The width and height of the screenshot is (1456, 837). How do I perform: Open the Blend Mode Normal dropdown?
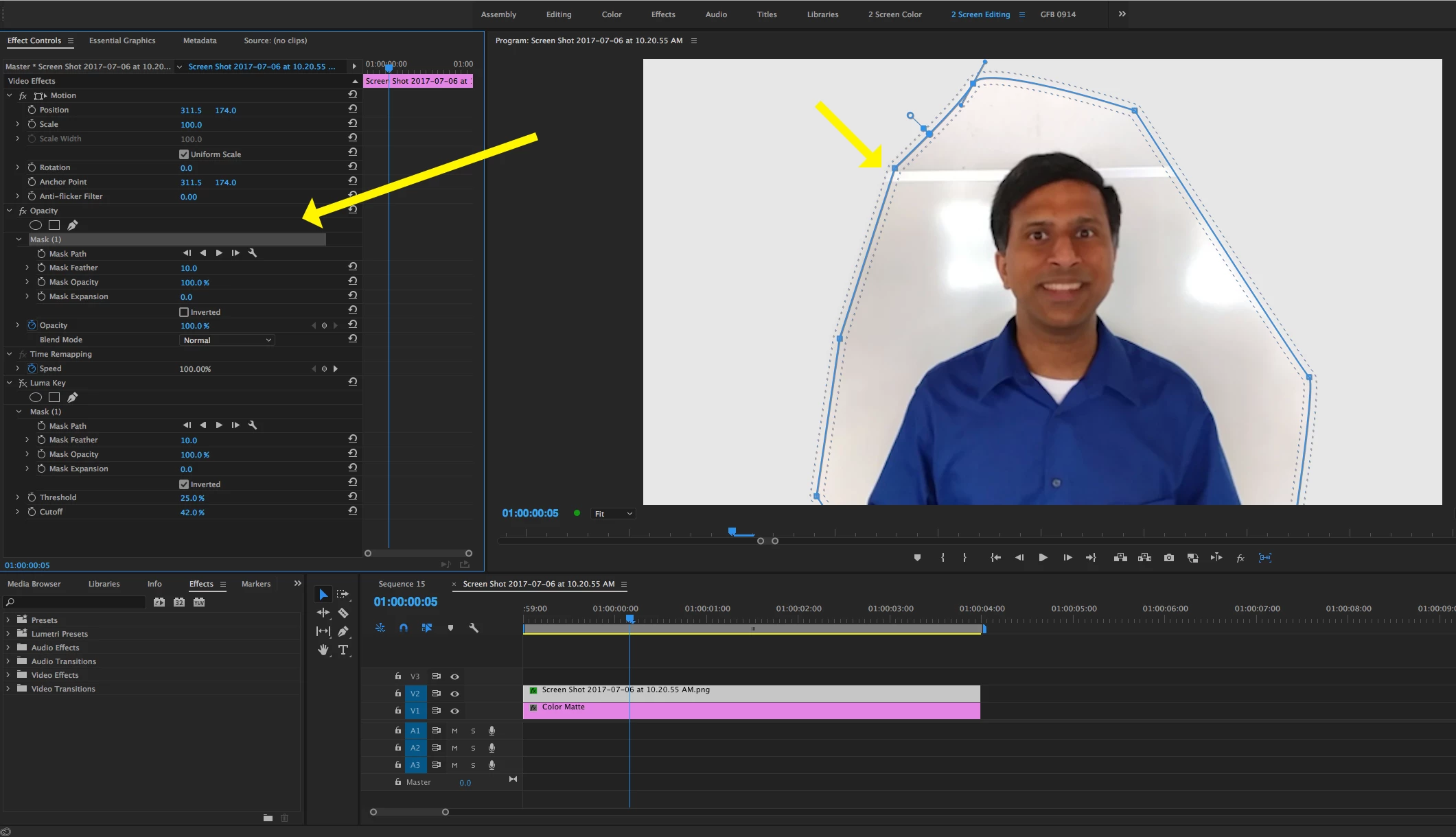[x=227, y=340]
